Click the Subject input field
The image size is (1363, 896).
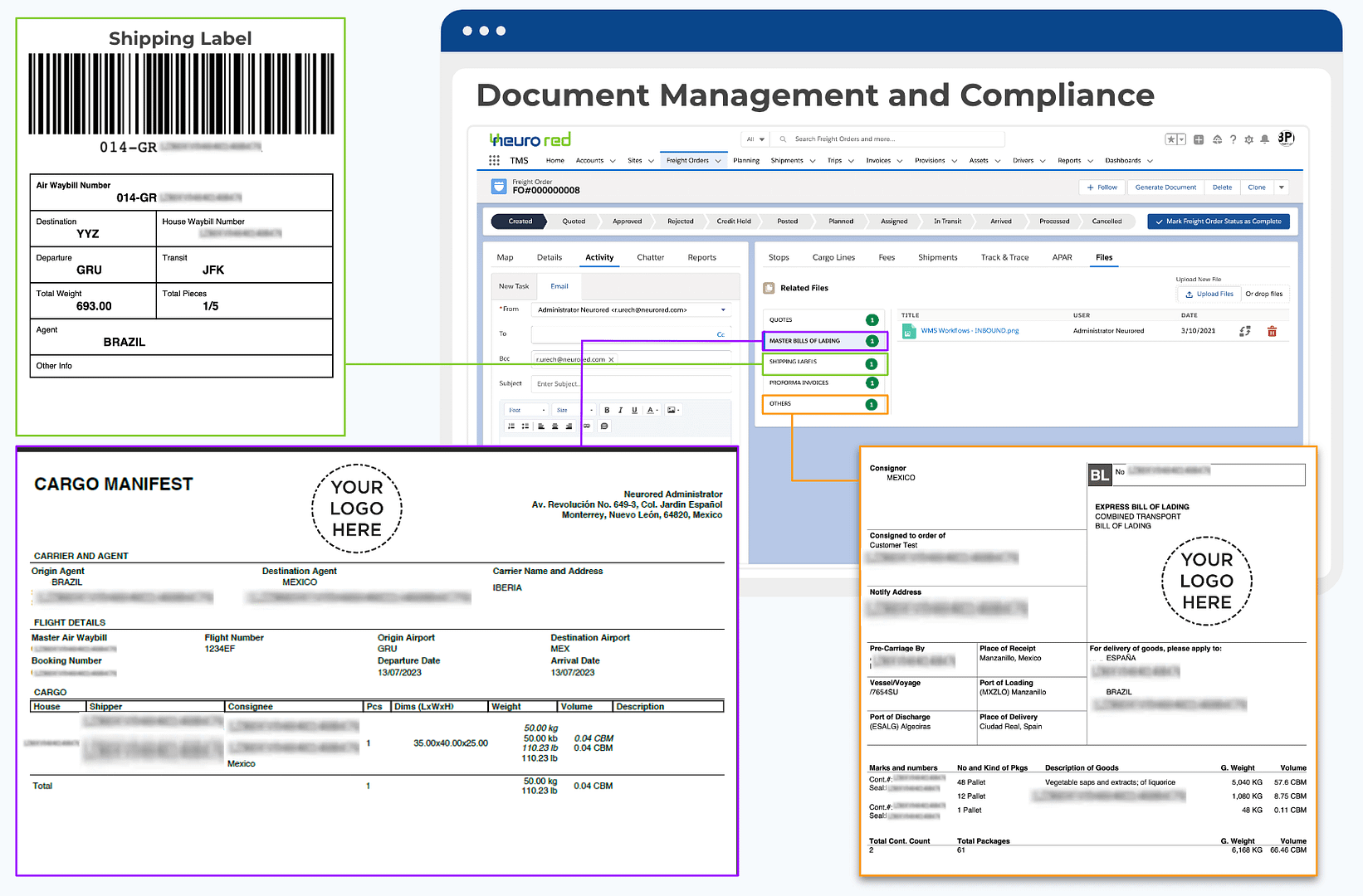[x=631, y=384]
